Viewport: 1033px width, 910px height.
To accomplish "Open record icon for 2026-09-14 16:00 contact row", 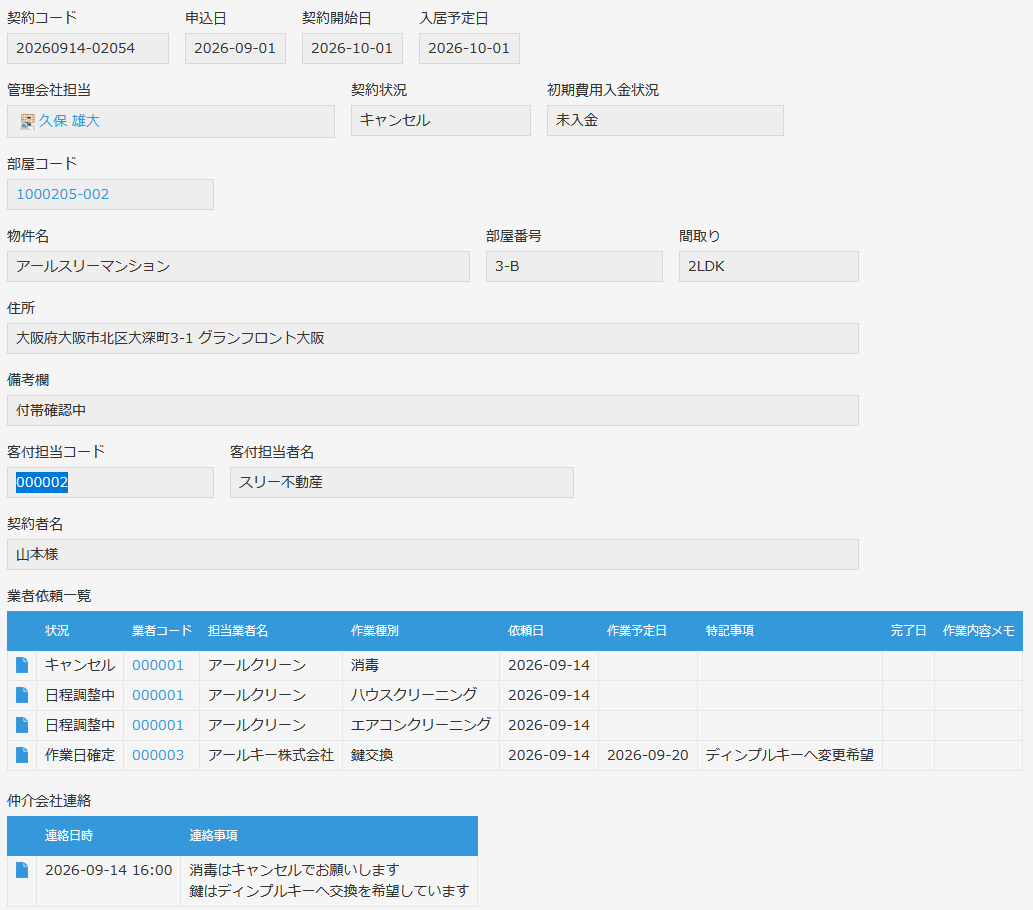I will [22, 870].
